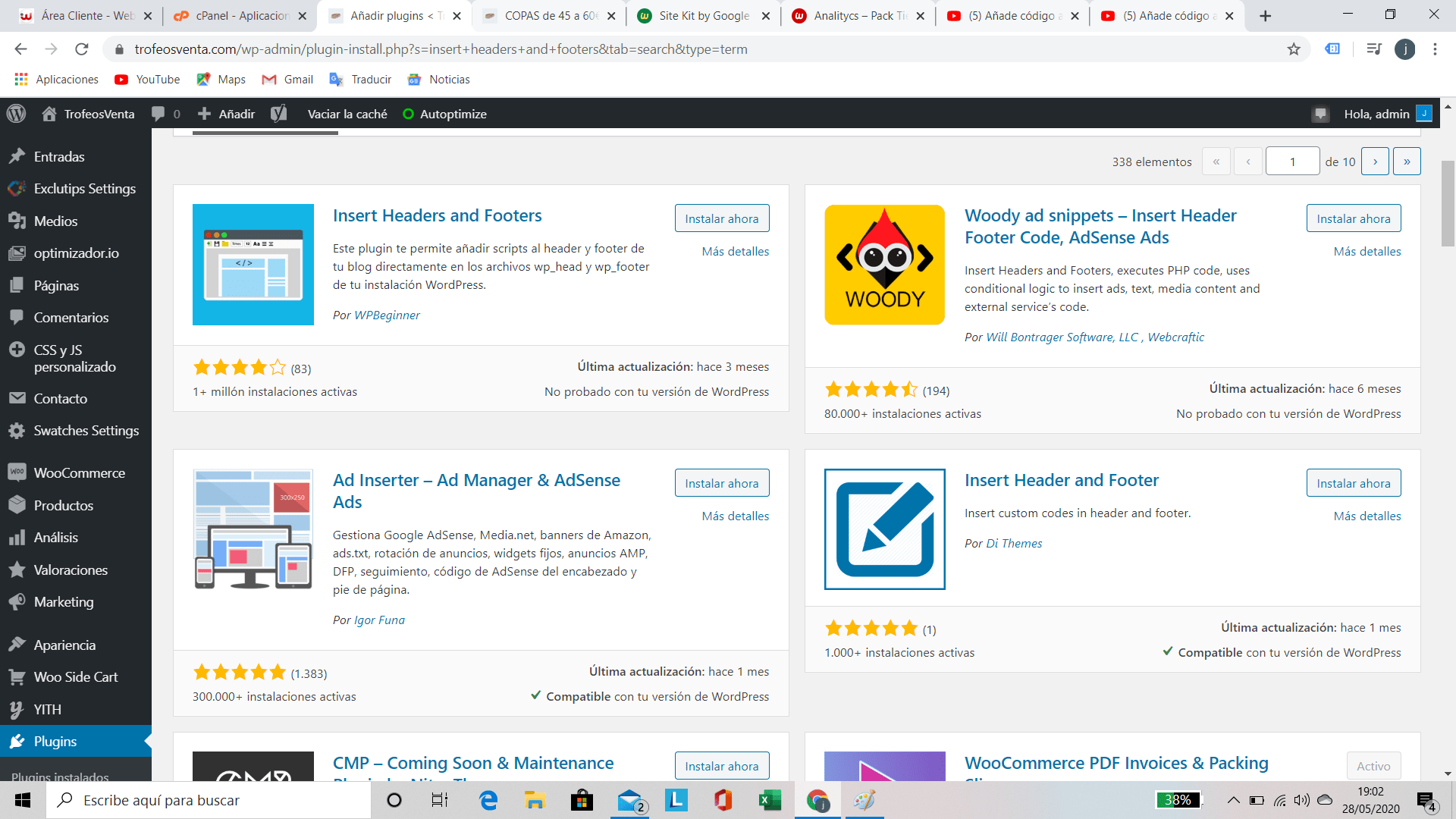
Task: Open Woo Side Cart in sidebar
Action: (76, 676)
